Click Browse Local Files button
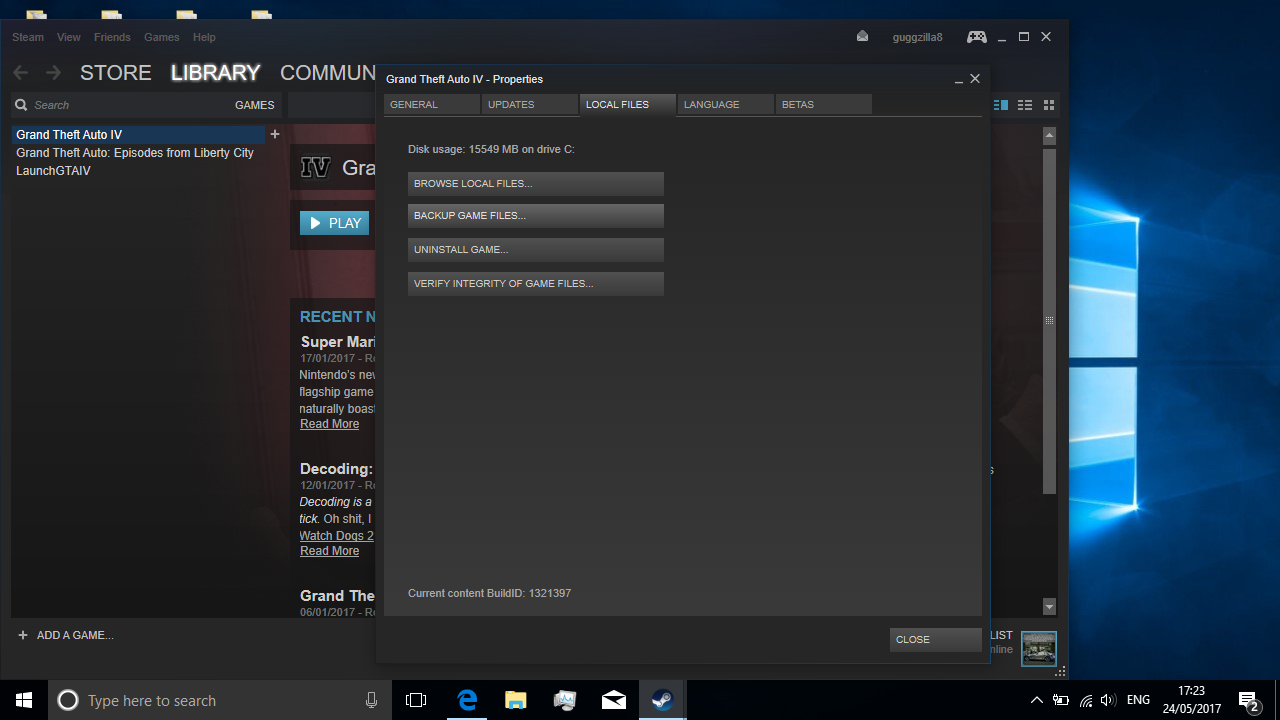 point(536,184)
